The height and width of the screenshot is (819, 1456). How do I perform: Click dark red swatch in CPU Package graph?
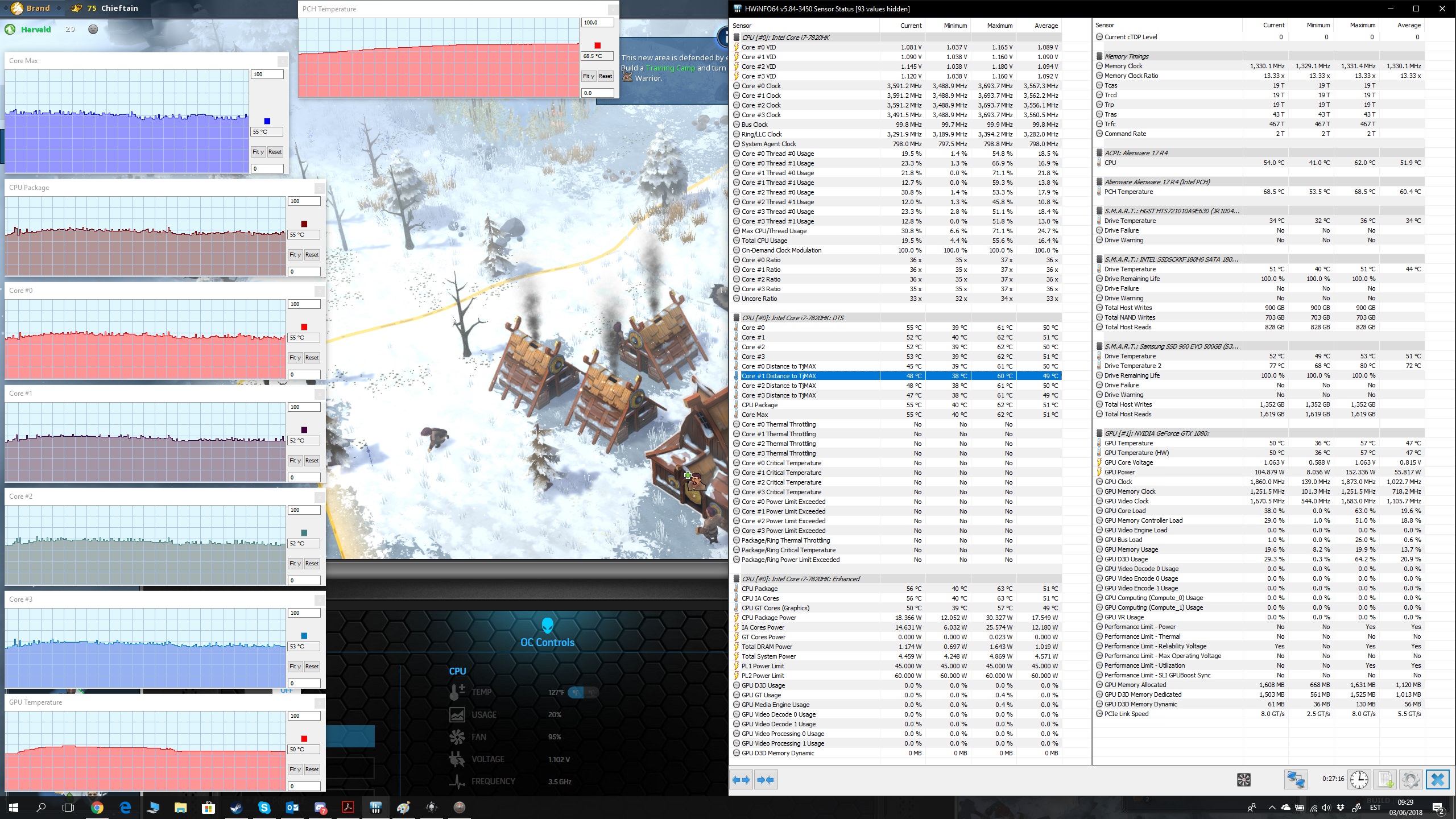(304, 224)
